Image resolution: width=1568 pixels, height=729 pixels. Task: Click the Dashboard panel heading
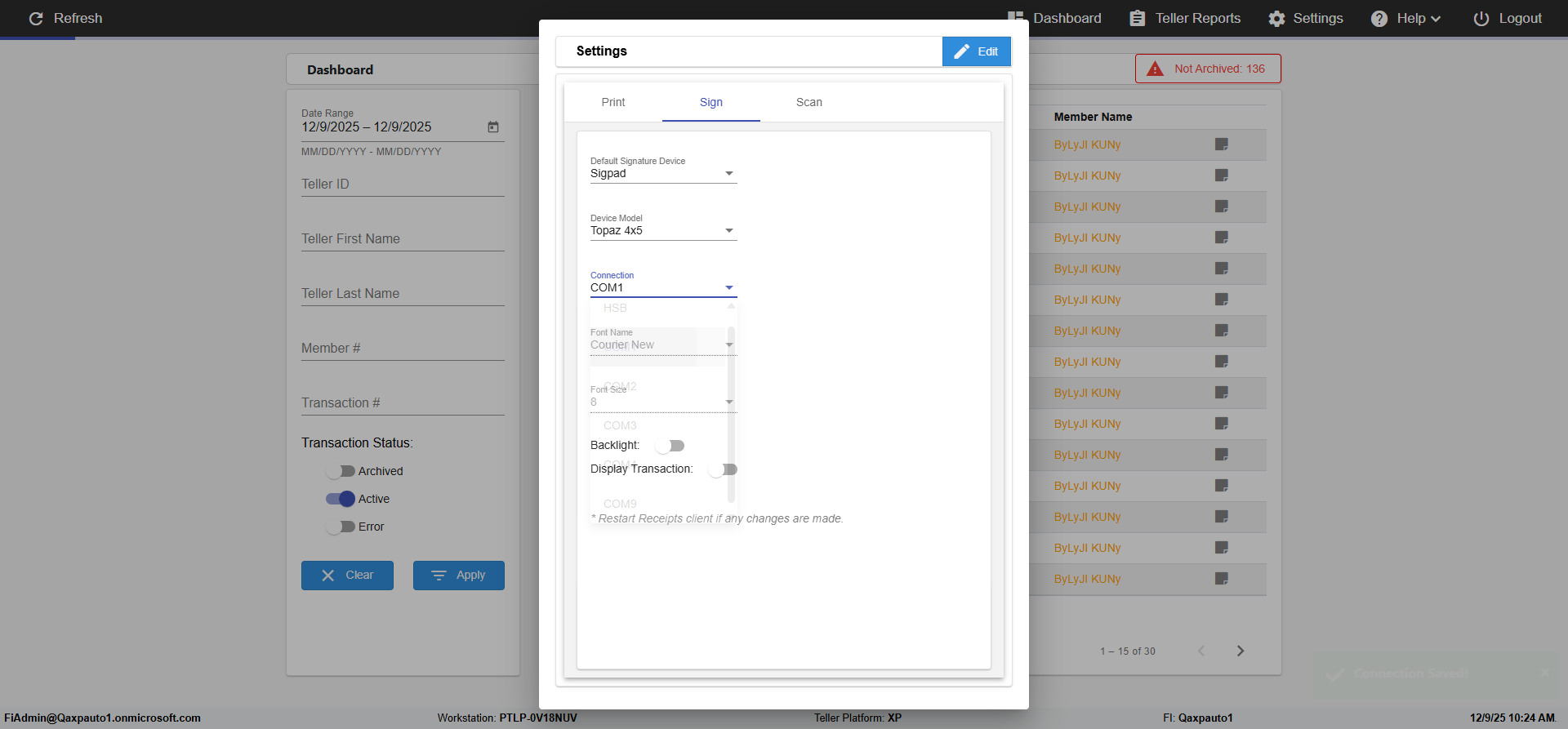click(x=340, y=70)
